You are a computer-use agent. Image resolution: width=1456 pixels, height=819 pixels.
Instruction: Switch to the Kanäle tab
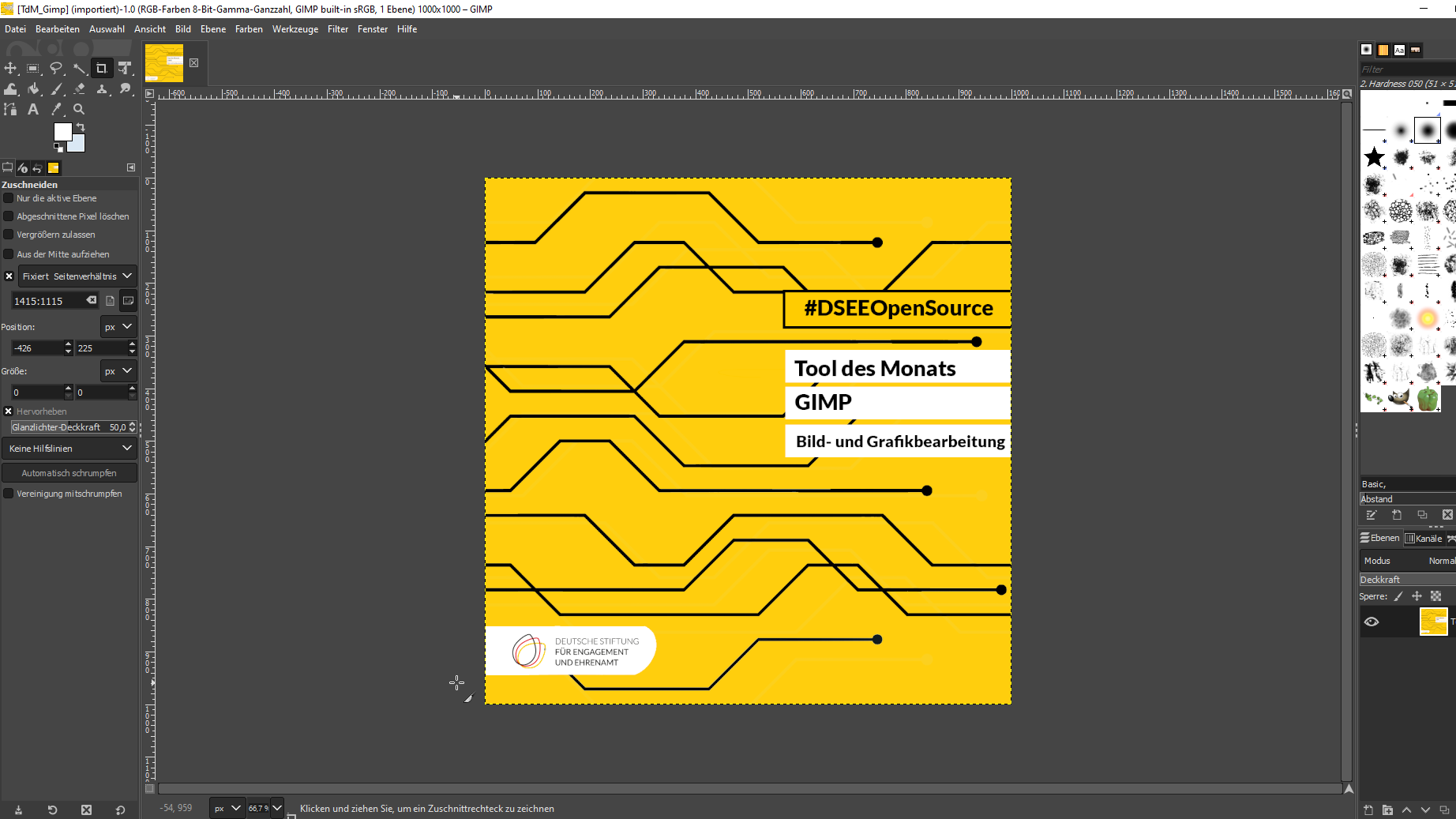click(x=1424, y=539)
